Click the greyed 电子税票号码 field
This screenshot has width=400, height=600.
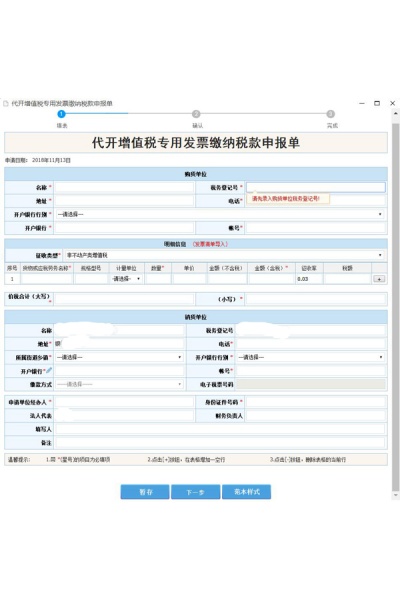tap(311, 384)
